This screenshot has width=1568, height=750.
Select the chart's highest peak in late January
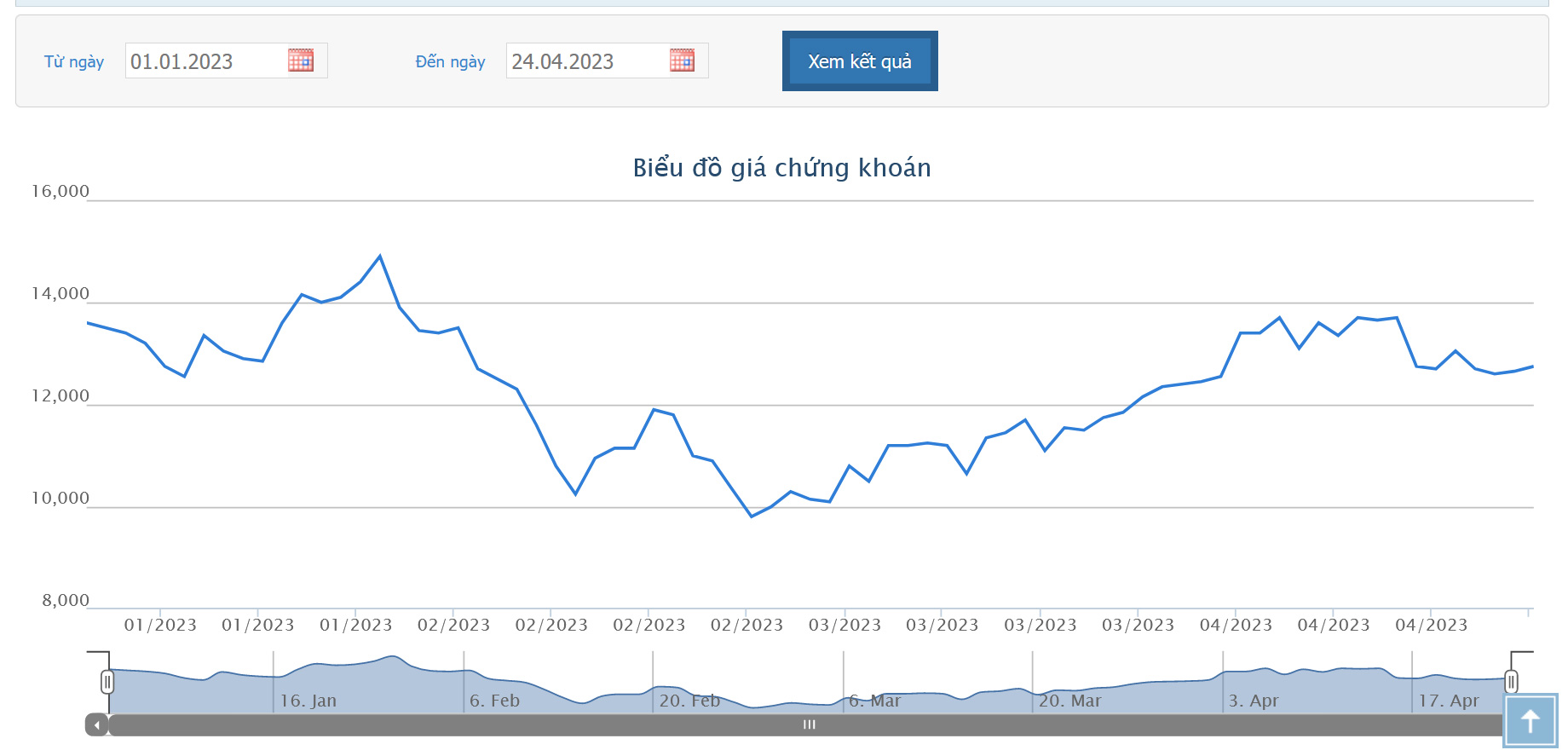tap(379, 256)
